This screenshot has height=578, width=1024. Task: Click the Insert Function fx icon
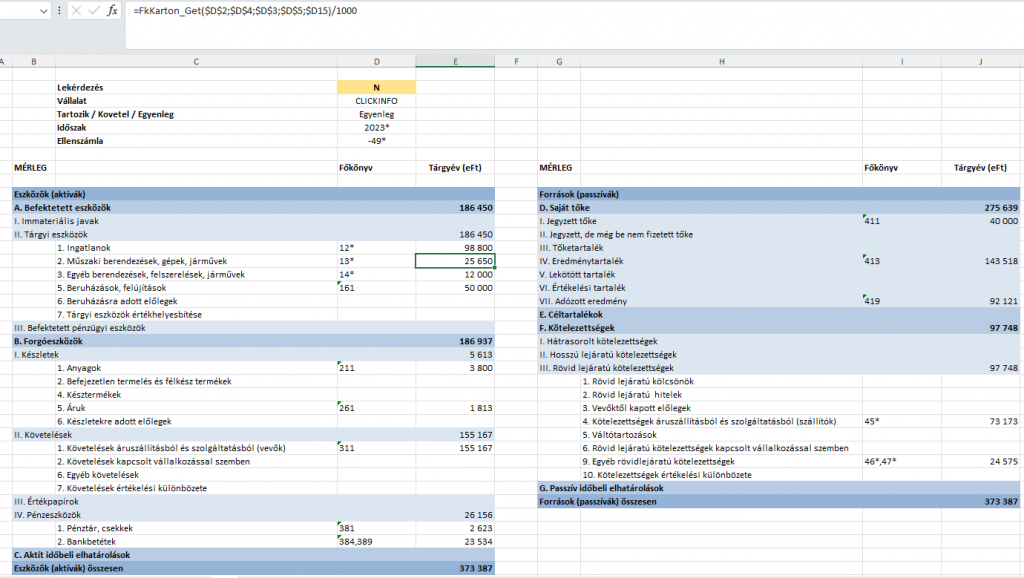pyautogui.click(x=112, y=11)
